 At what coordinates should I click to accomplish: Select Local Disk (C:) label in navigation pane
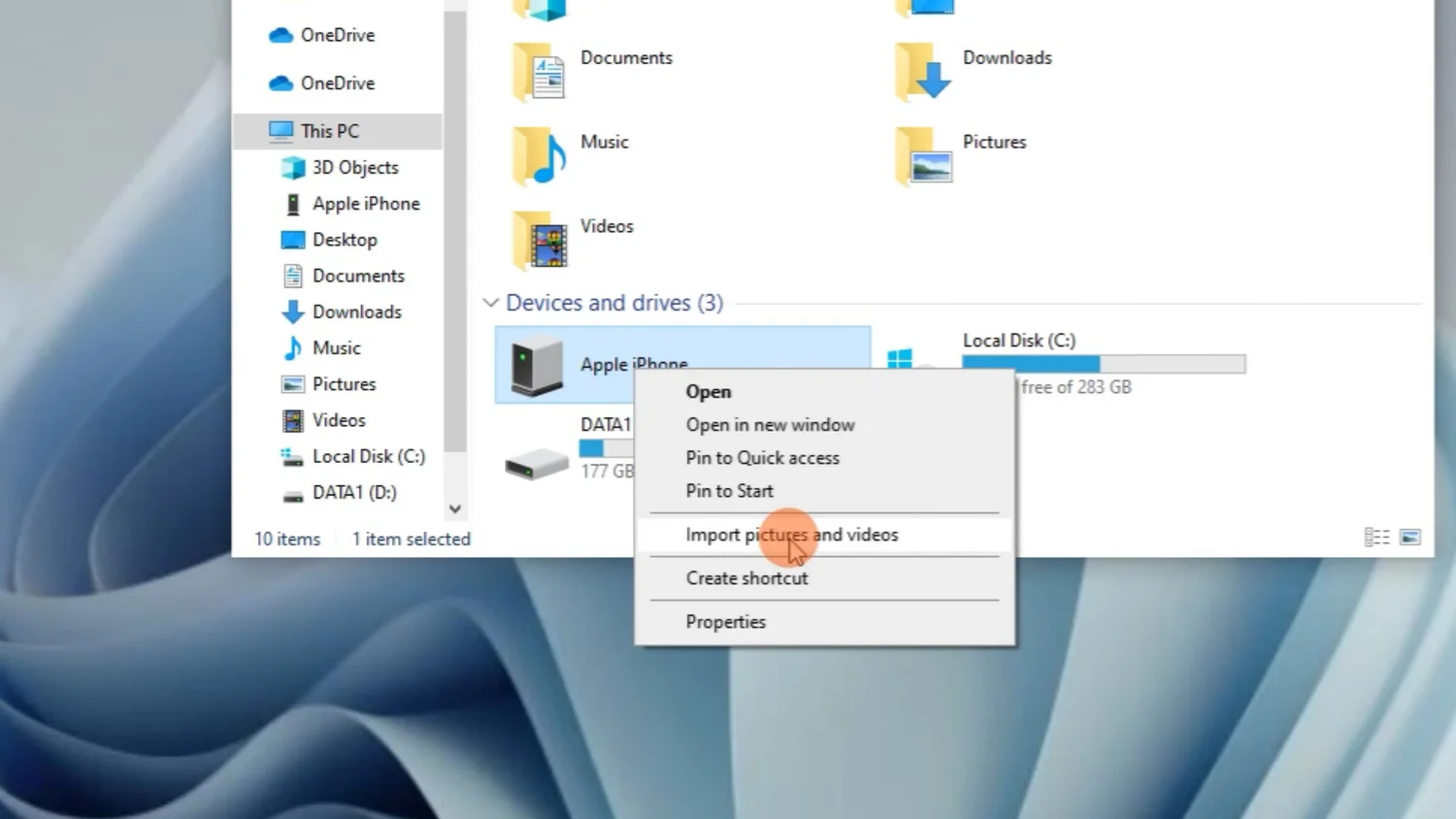[369, 456]
